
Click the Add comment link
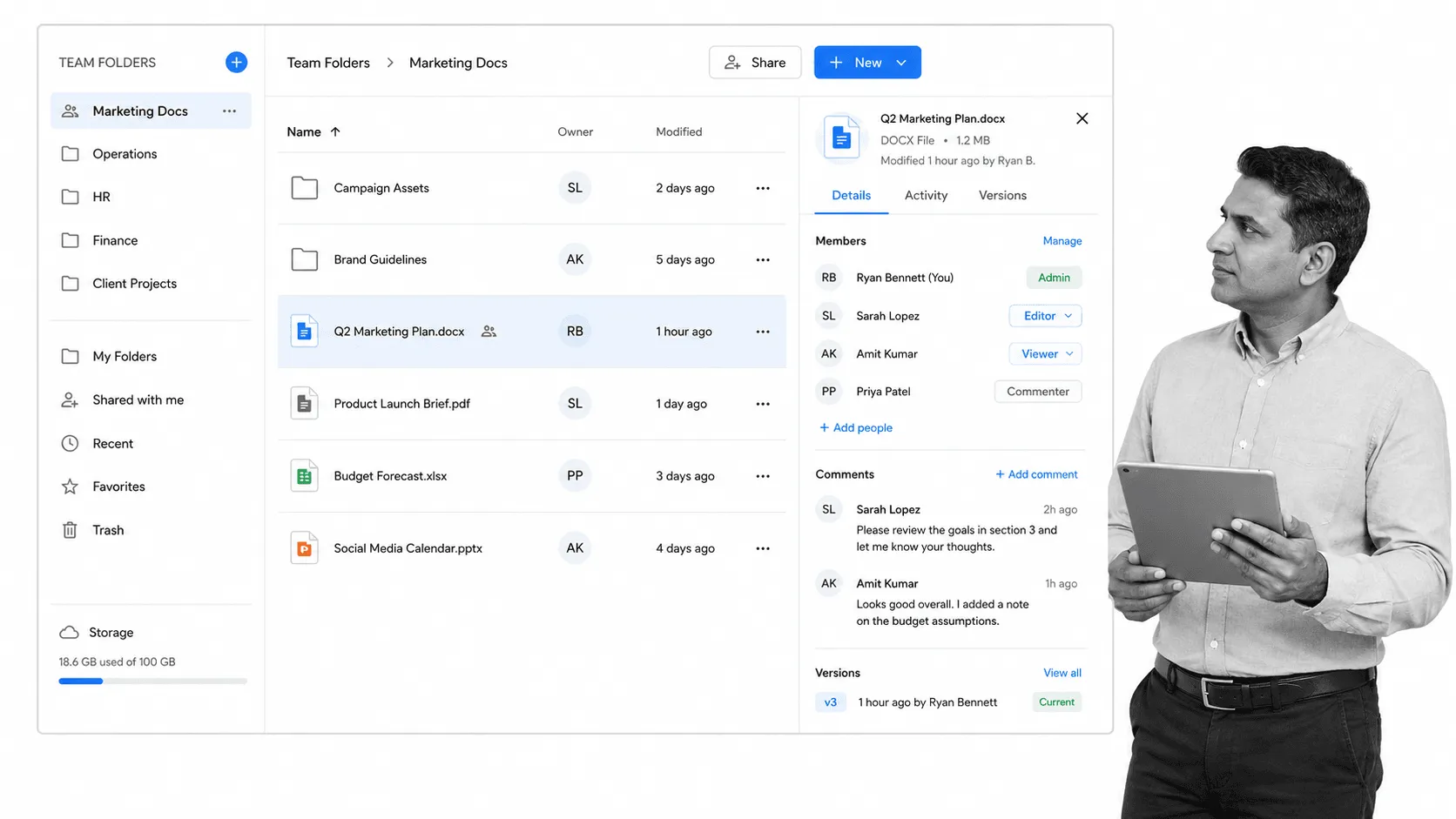(1036, 474)
